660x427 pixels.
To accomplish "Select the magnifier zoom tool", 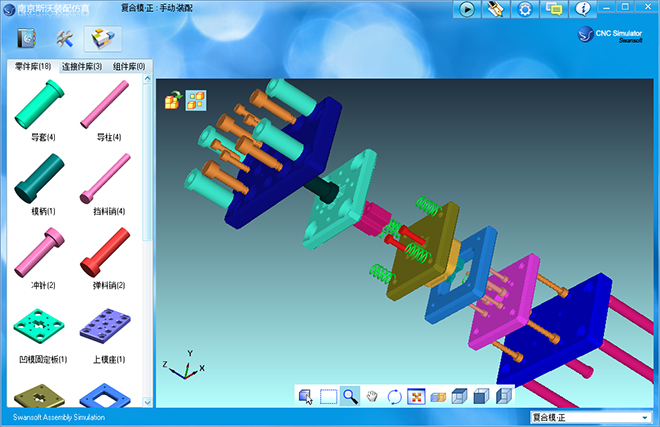I will (350, 396).
